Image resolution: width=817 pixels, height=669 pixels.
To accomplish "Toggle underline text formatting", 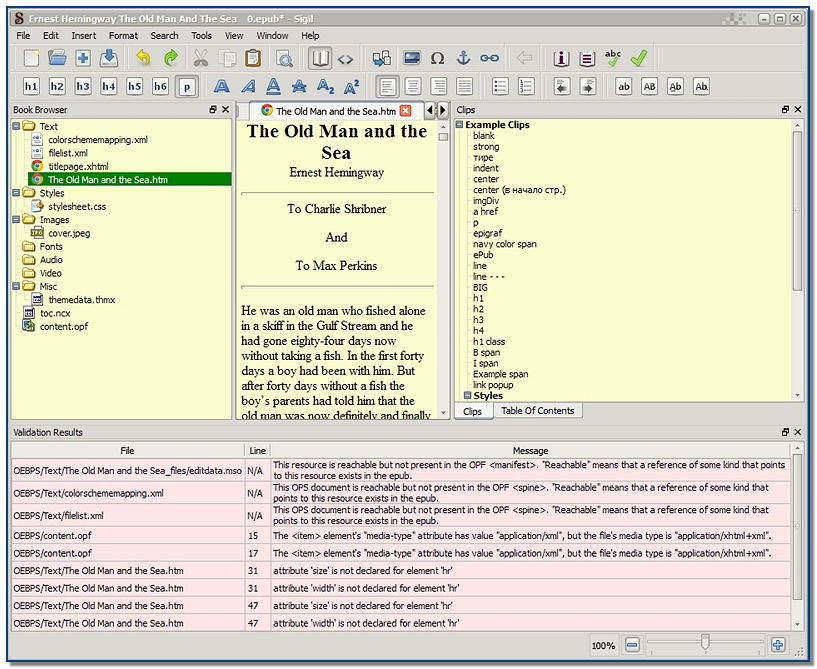I will click(x=274, y=86).
